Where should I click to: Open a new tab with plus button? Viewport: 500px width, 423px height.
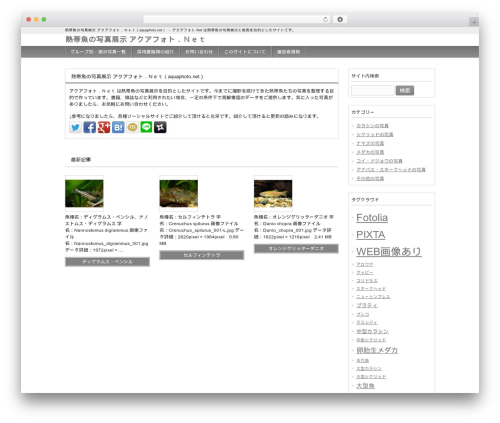coord(474,22)
